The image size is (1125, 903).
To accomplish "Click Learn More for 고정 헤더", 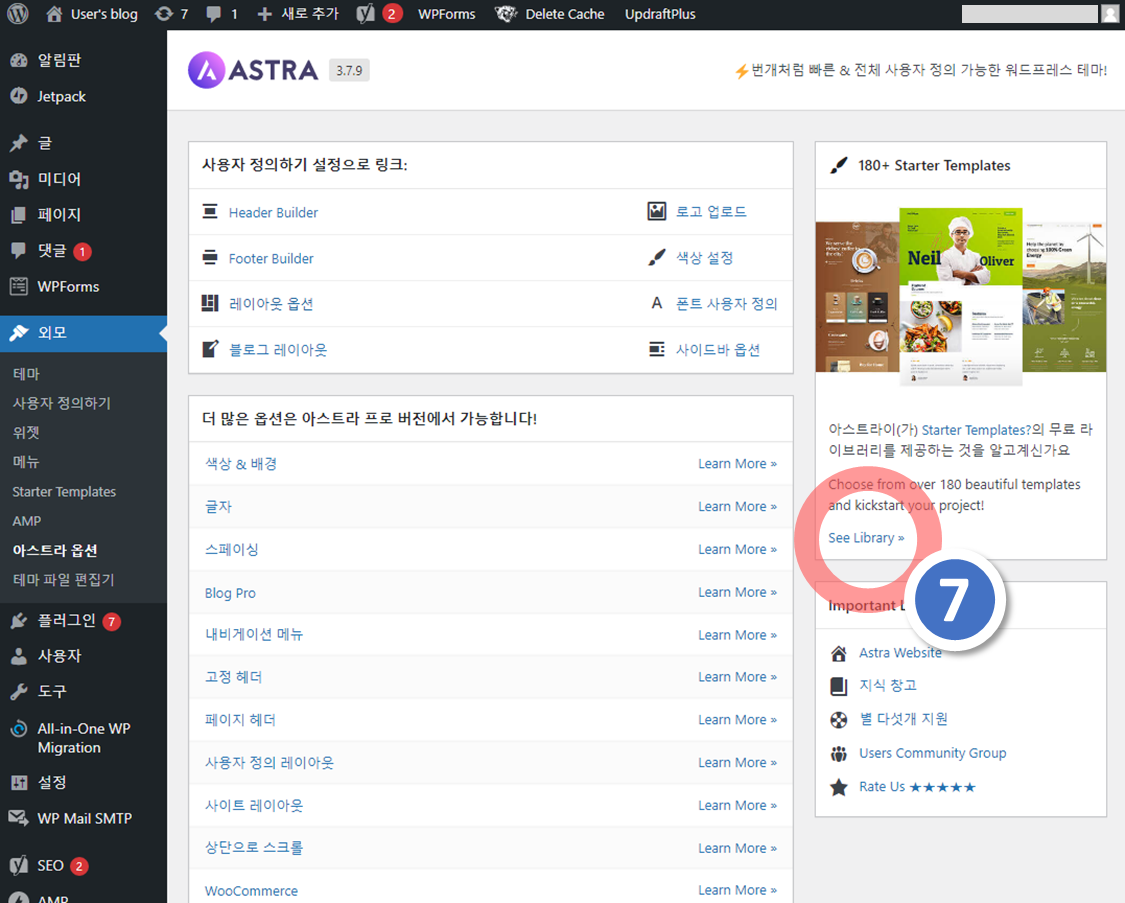I will (738, 676).
